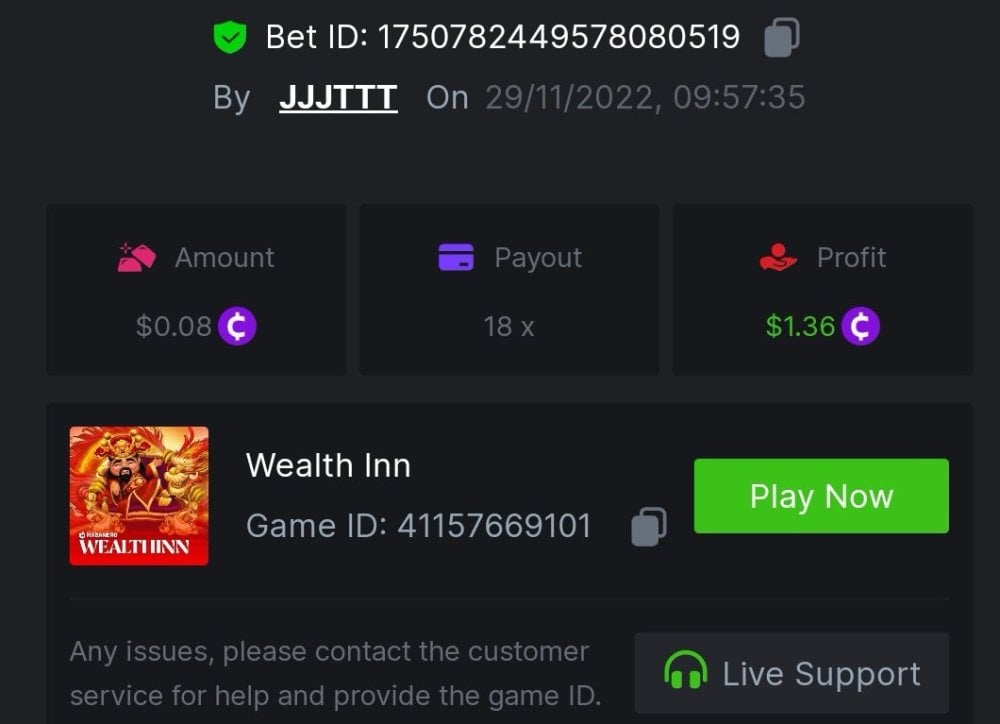
Task: Click the purple Payout card icon
Action: (456, 258)
